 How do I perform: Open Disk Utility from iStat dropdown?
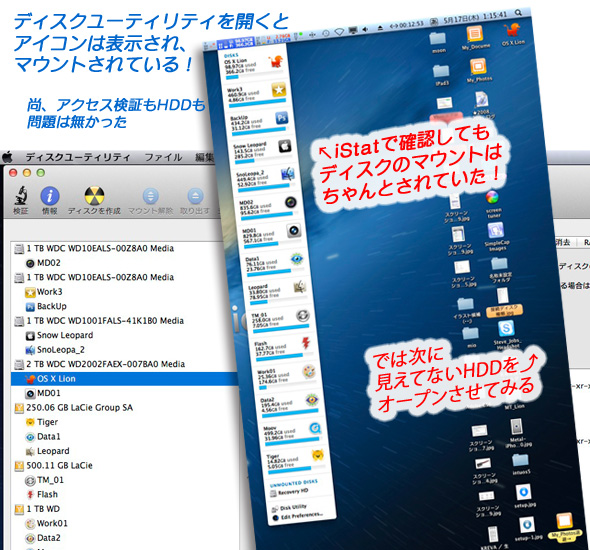[289, 508]
